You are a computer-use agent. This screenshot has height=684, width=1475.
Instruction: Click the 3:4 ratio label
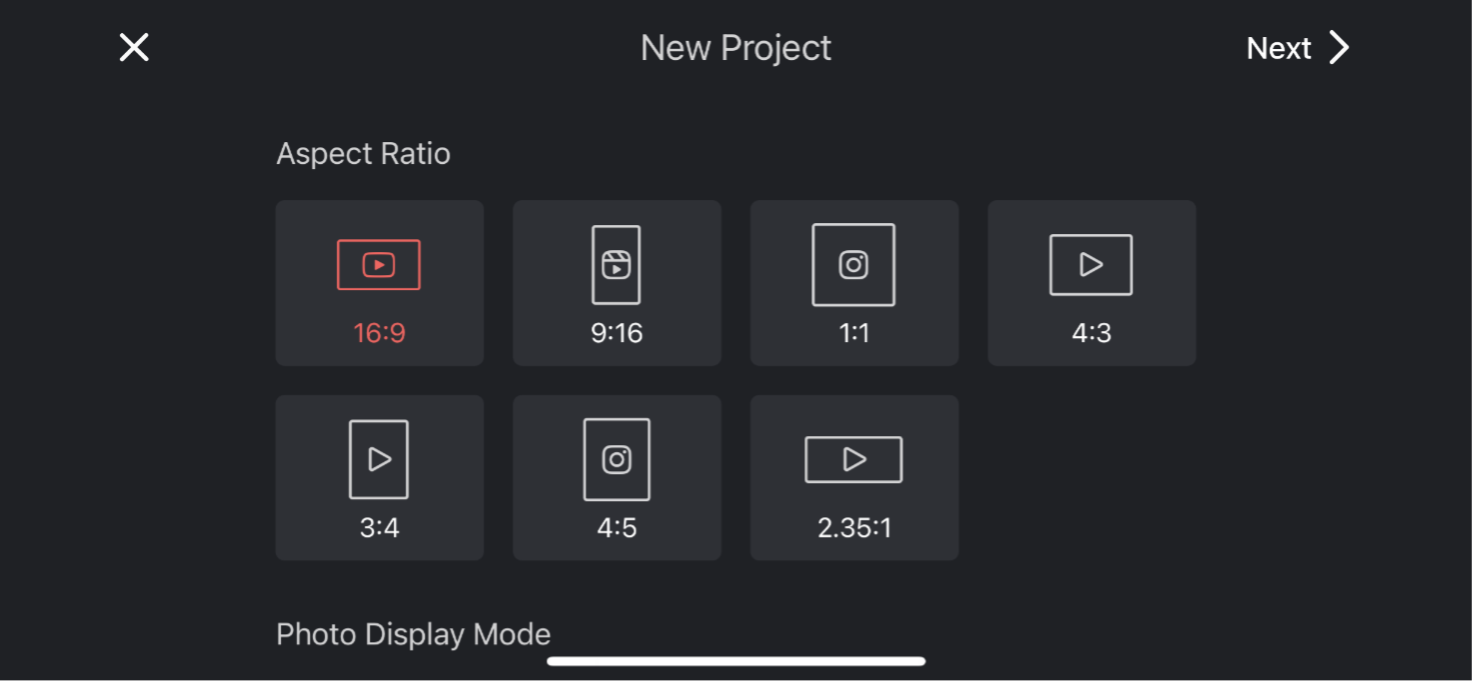[x=379, y=527]
